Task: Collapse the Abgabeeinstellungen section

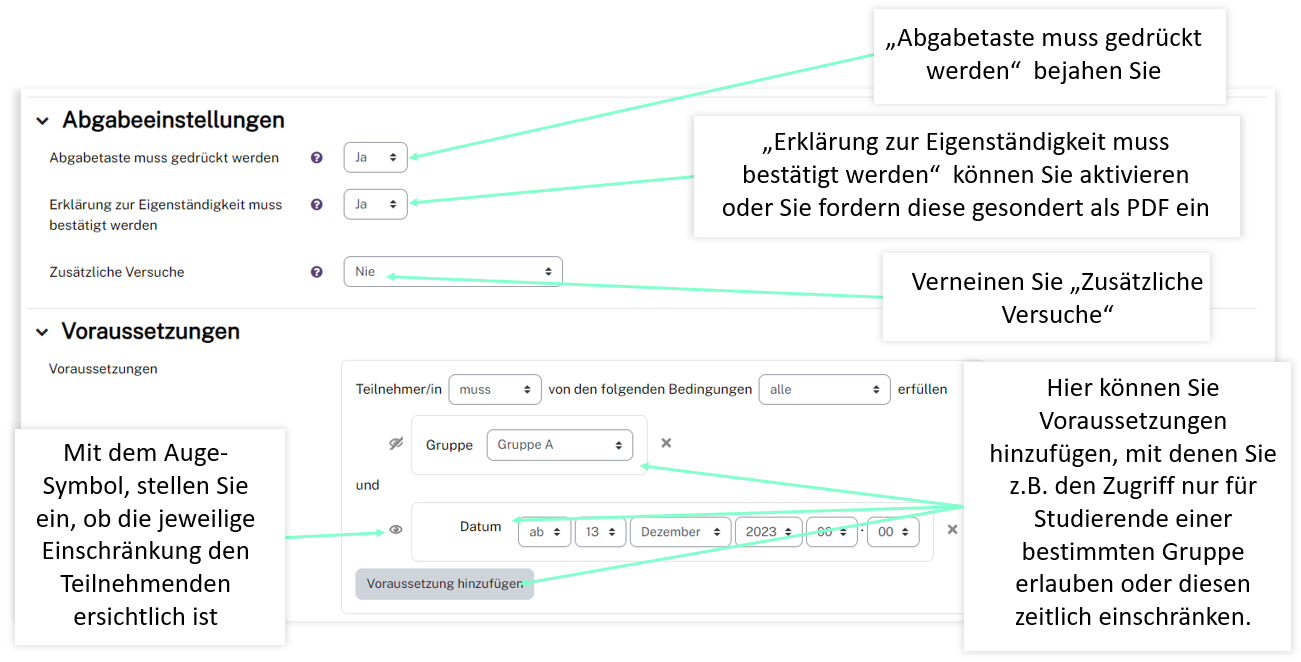Action: click(42, 121)
